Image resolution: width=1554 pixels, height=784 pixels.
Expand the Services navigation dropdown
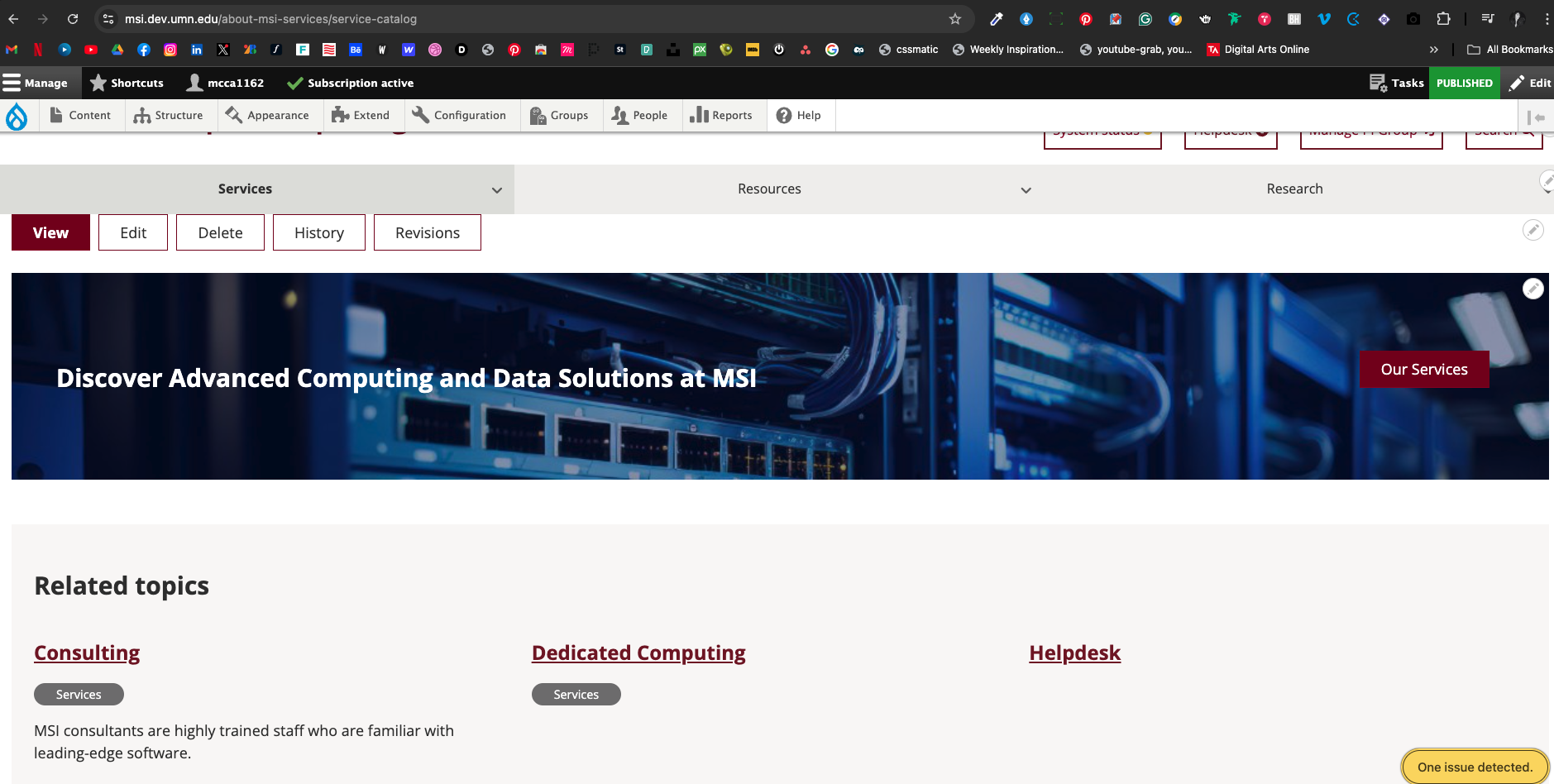coord(496,190)
